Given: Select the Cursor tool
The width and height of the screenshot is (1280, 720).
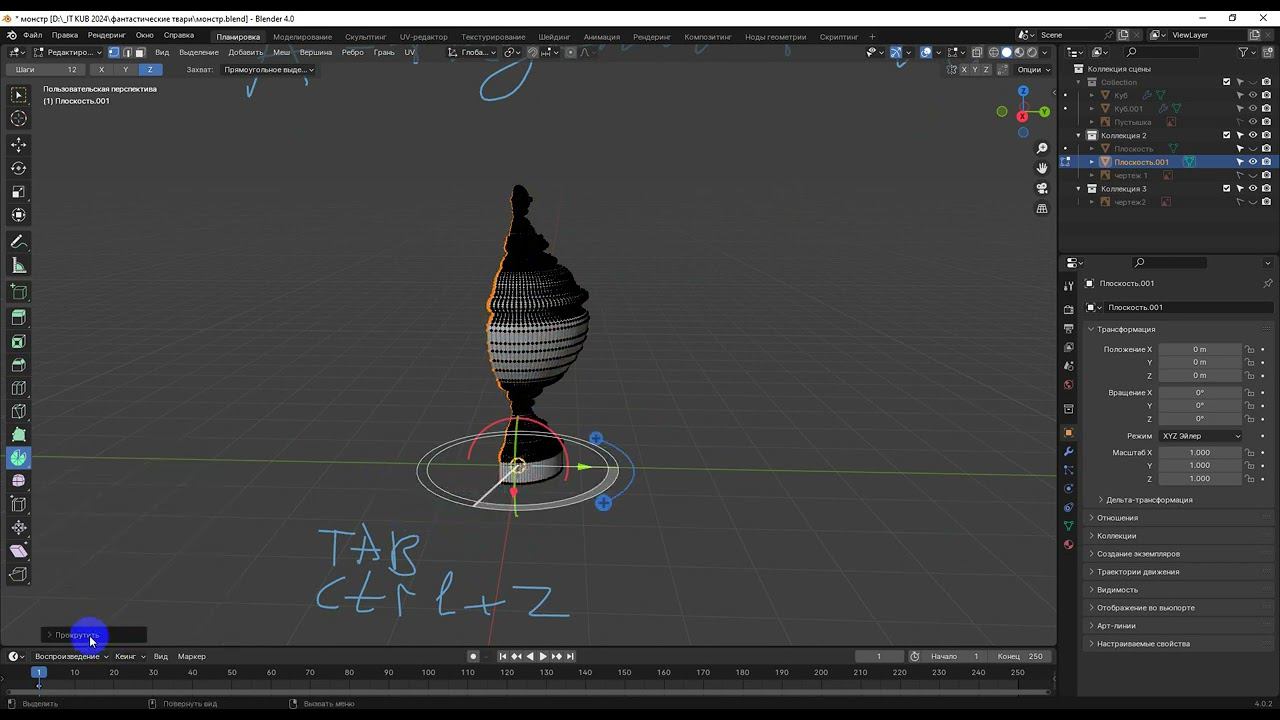Looking at the screenshot, I should click(x=19, y=119).
